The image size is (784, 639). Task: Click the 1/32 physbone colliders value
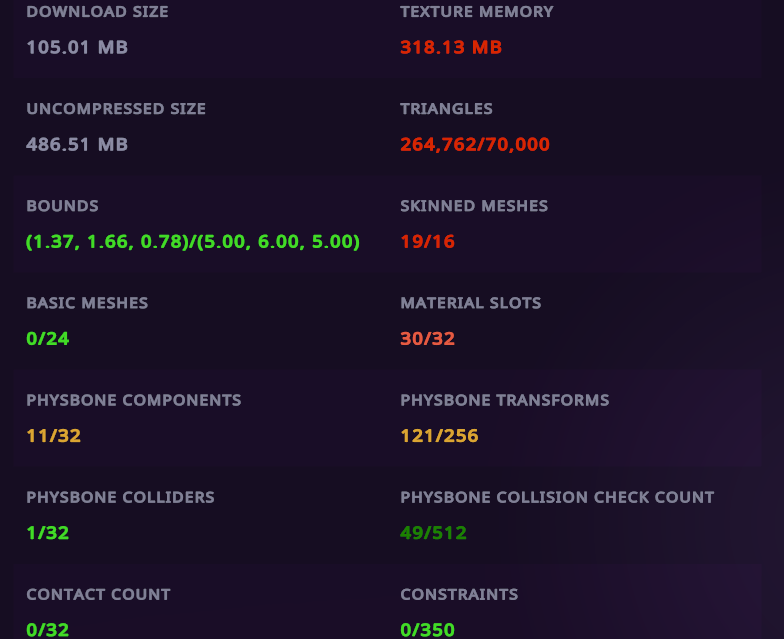[x=48, y=532]
